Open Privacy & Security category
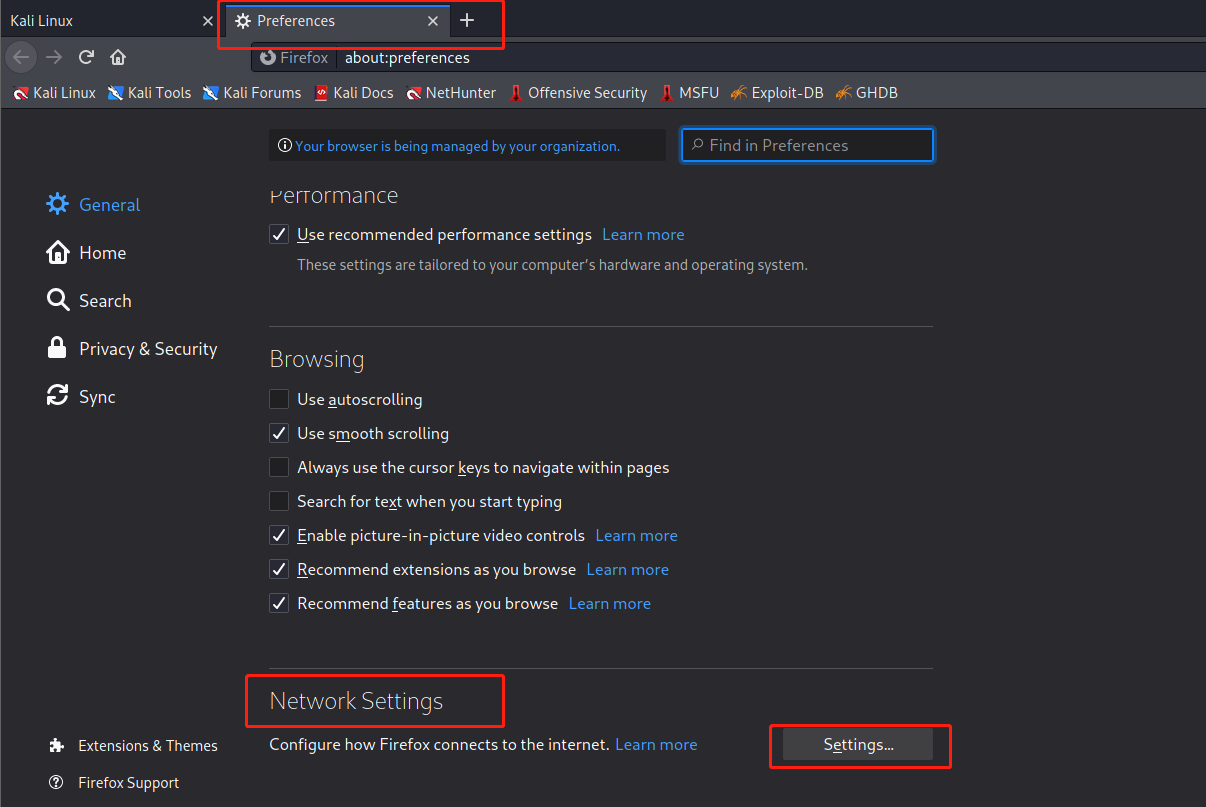1206x807 pixels. [x=132, y=349]
